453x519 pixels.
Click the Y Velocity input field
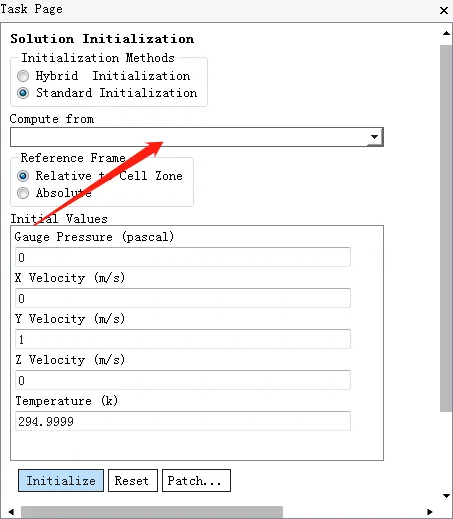click(183, 339)
